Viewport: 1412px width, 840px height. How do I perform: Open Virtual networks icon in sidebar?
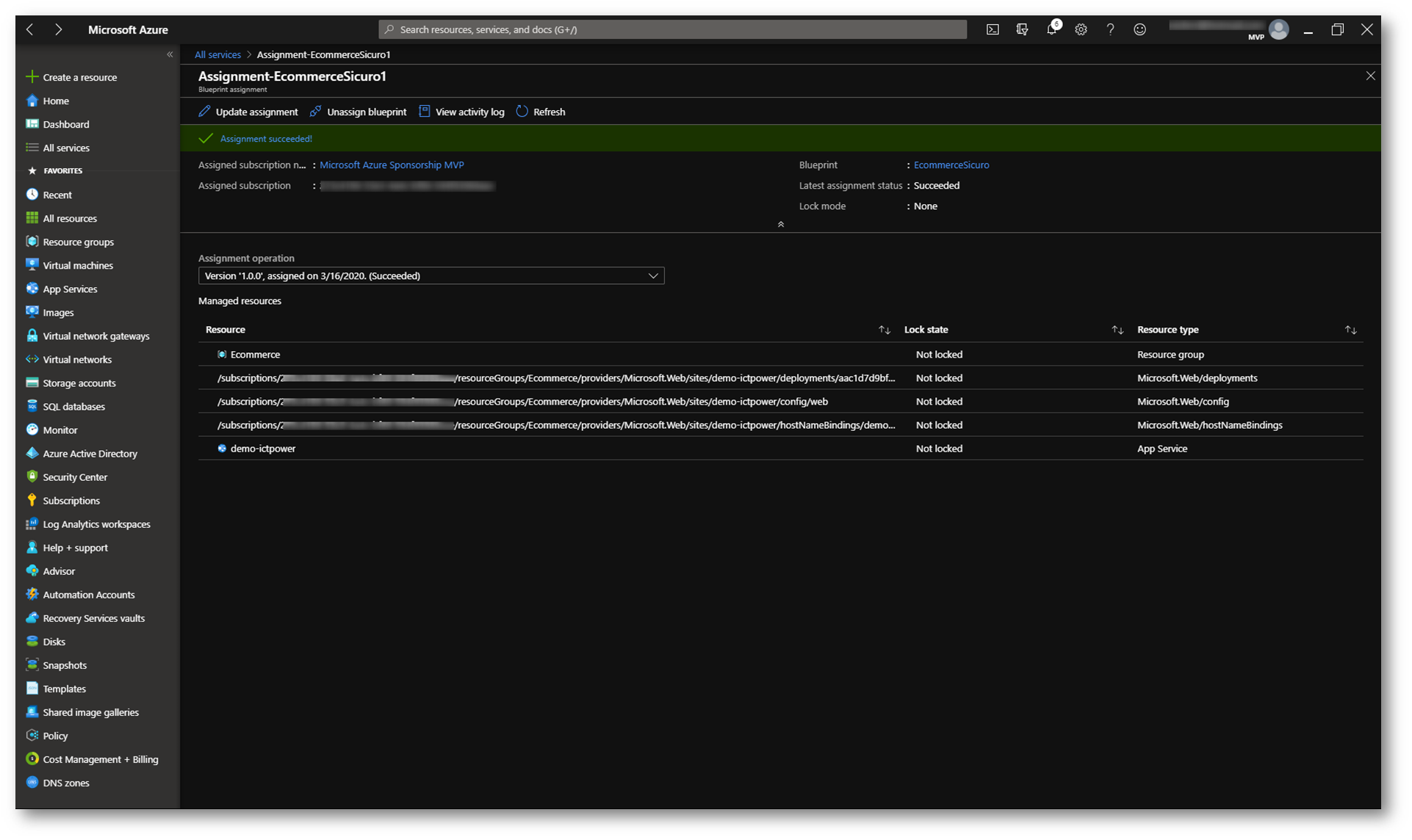pos(32,359)
